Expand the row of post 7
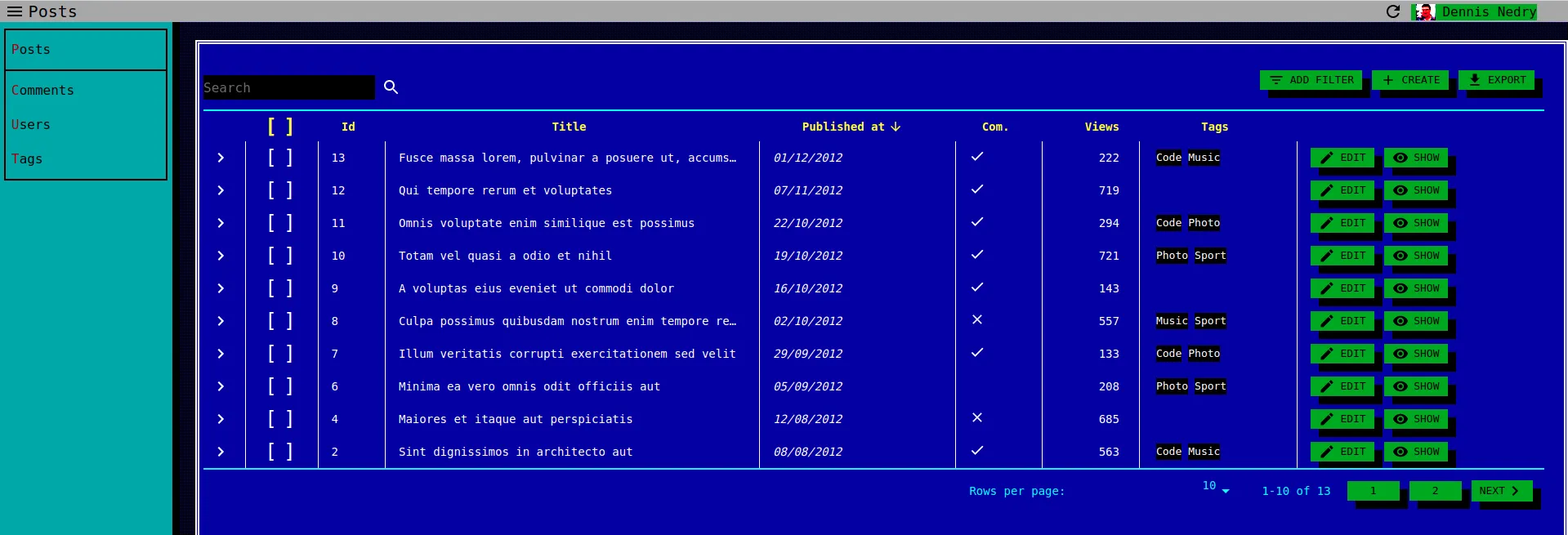Image resolution: width=1568 pixels, height=535 pixels. click(221, 354)
